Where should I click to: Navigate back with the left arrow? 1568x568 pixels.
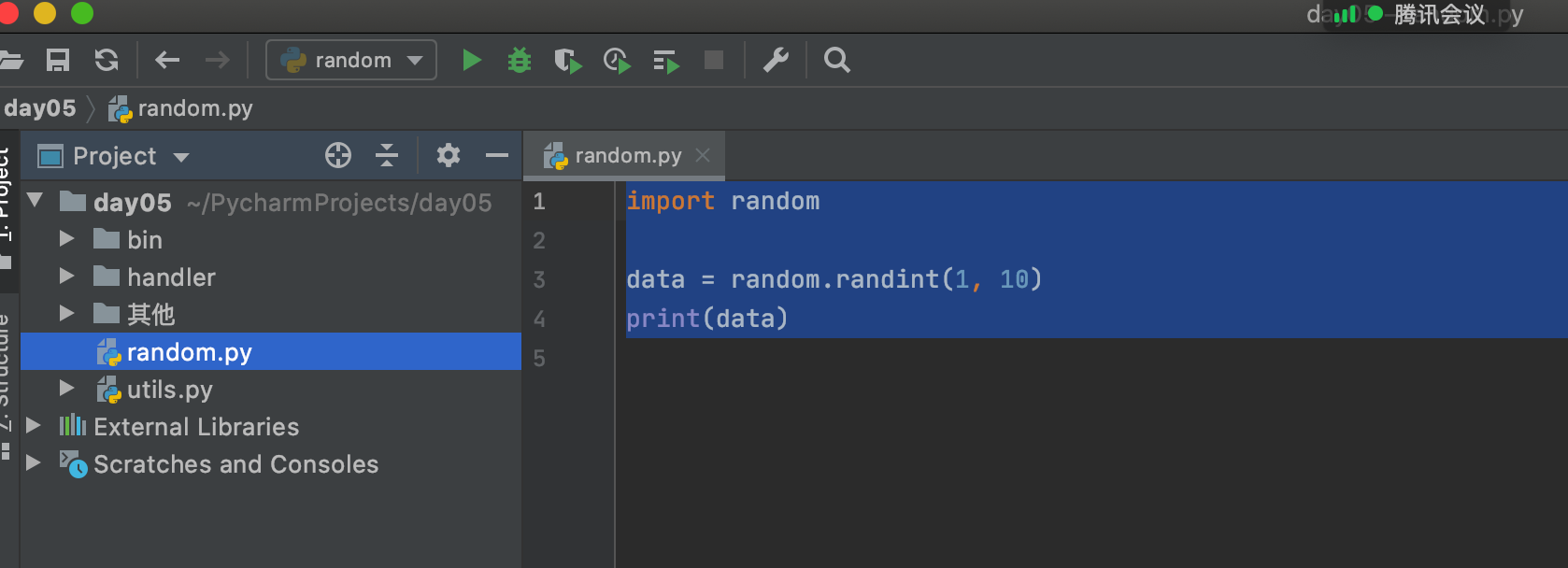[167, 61]
